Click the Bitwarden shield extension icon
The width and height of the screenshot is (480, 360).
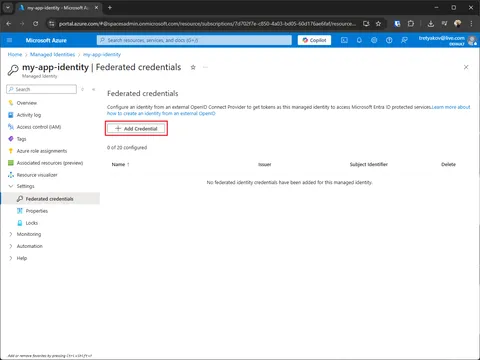(x=397, y=24)
